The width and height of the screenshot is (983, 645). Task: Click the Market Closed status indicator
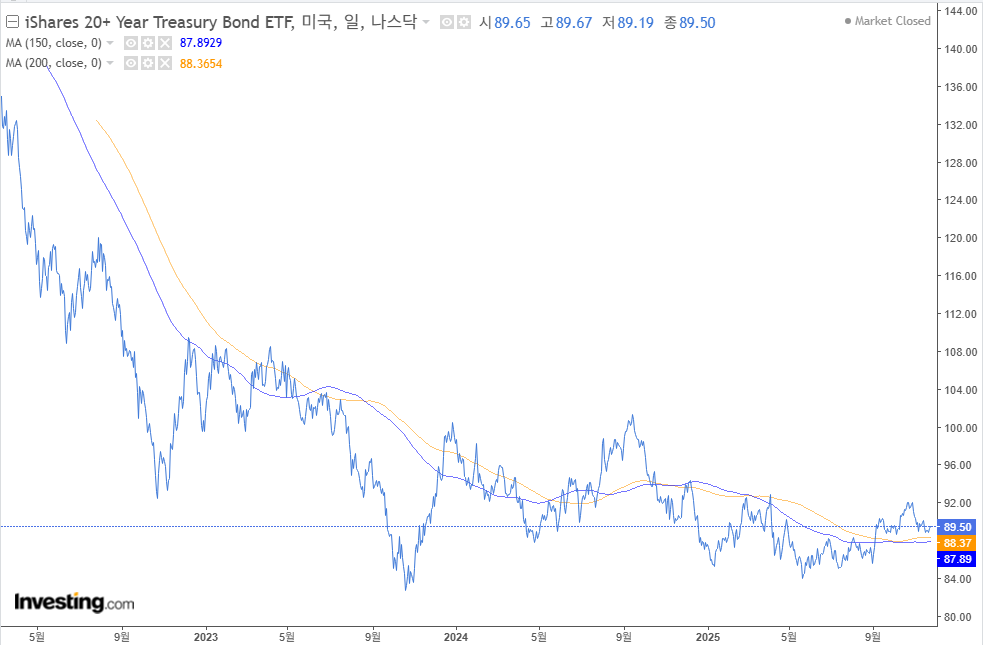coord(888,21)
